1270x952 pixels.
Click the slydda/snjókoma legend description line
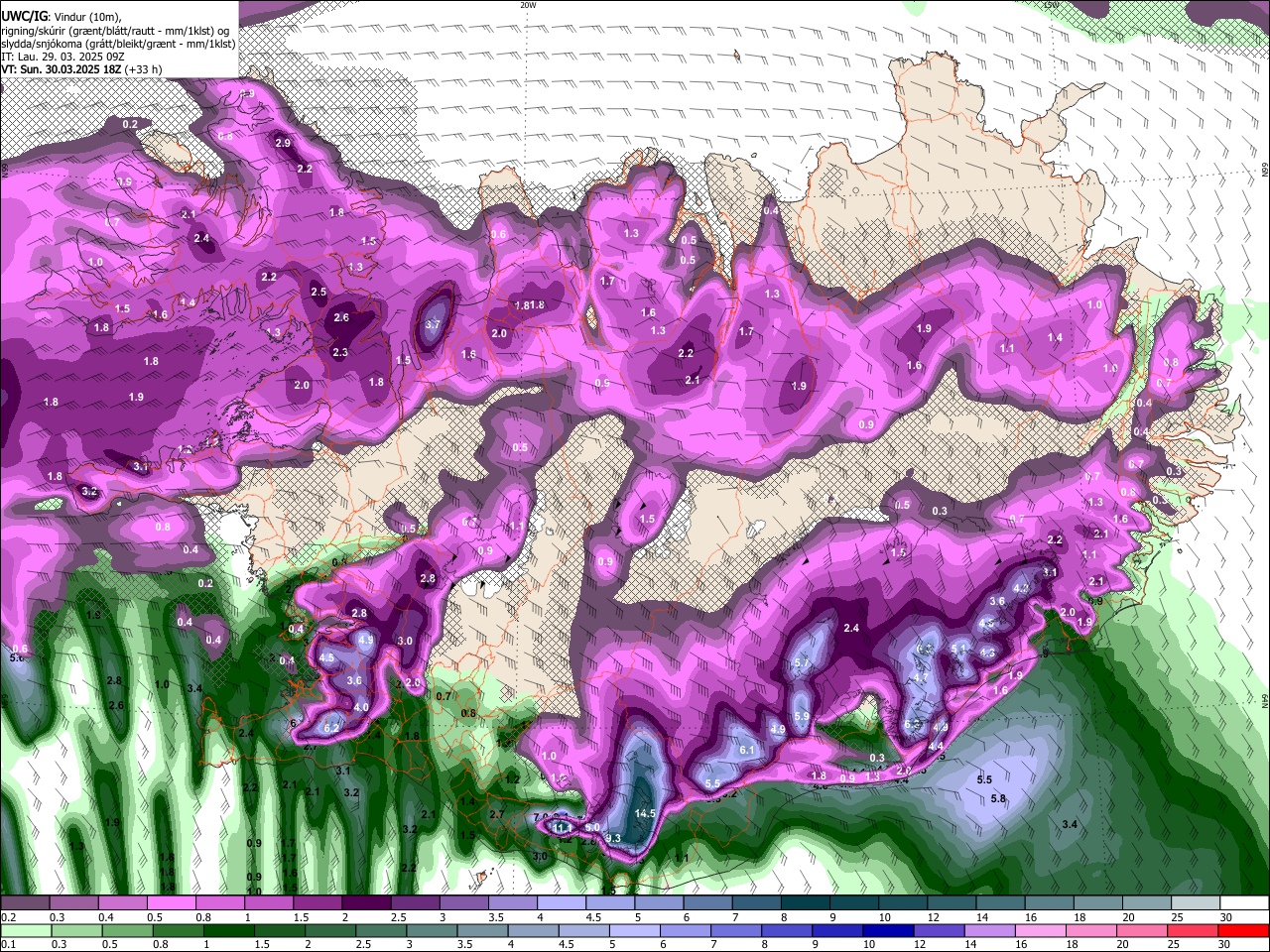pyautogui.click(x=118, y=44)
